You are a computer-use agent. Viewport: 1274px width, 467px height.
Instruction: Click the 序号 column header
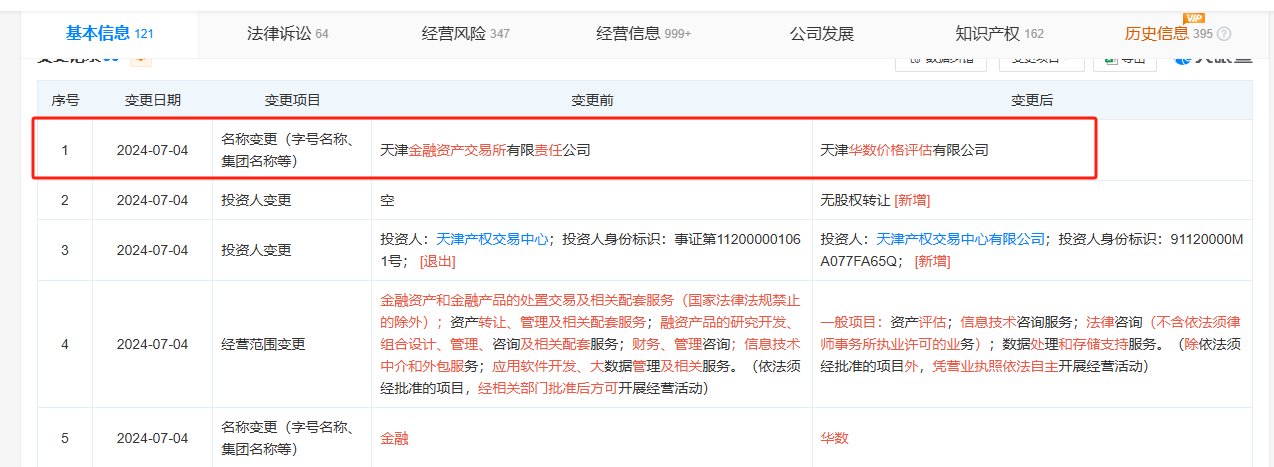point(65,100)
